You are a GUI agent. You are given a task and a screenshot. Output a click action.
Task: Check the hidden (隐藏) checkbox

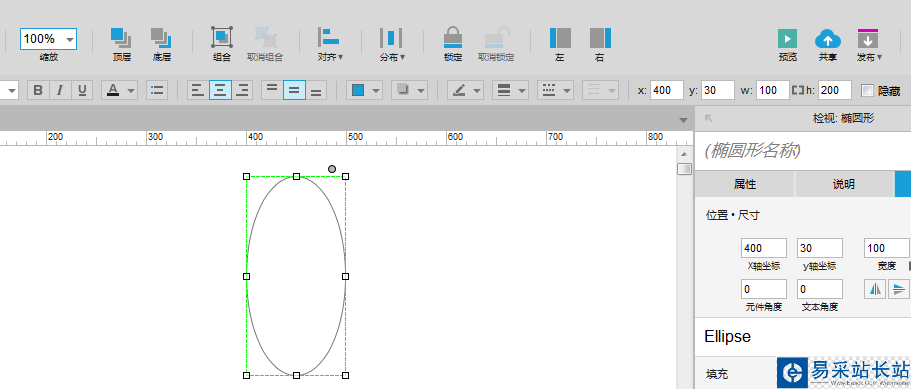[x=867, y=91]
